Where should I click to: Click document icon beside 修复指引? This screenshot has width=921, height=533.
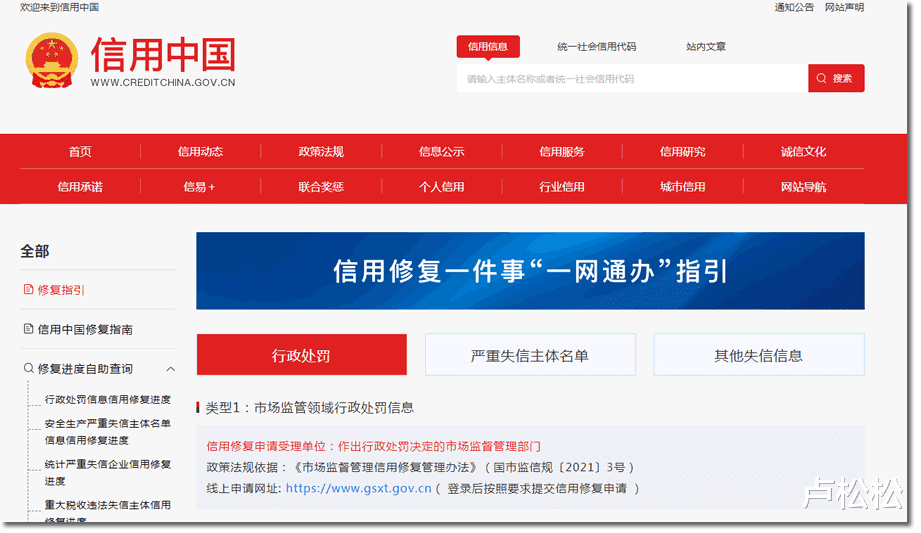28,290
